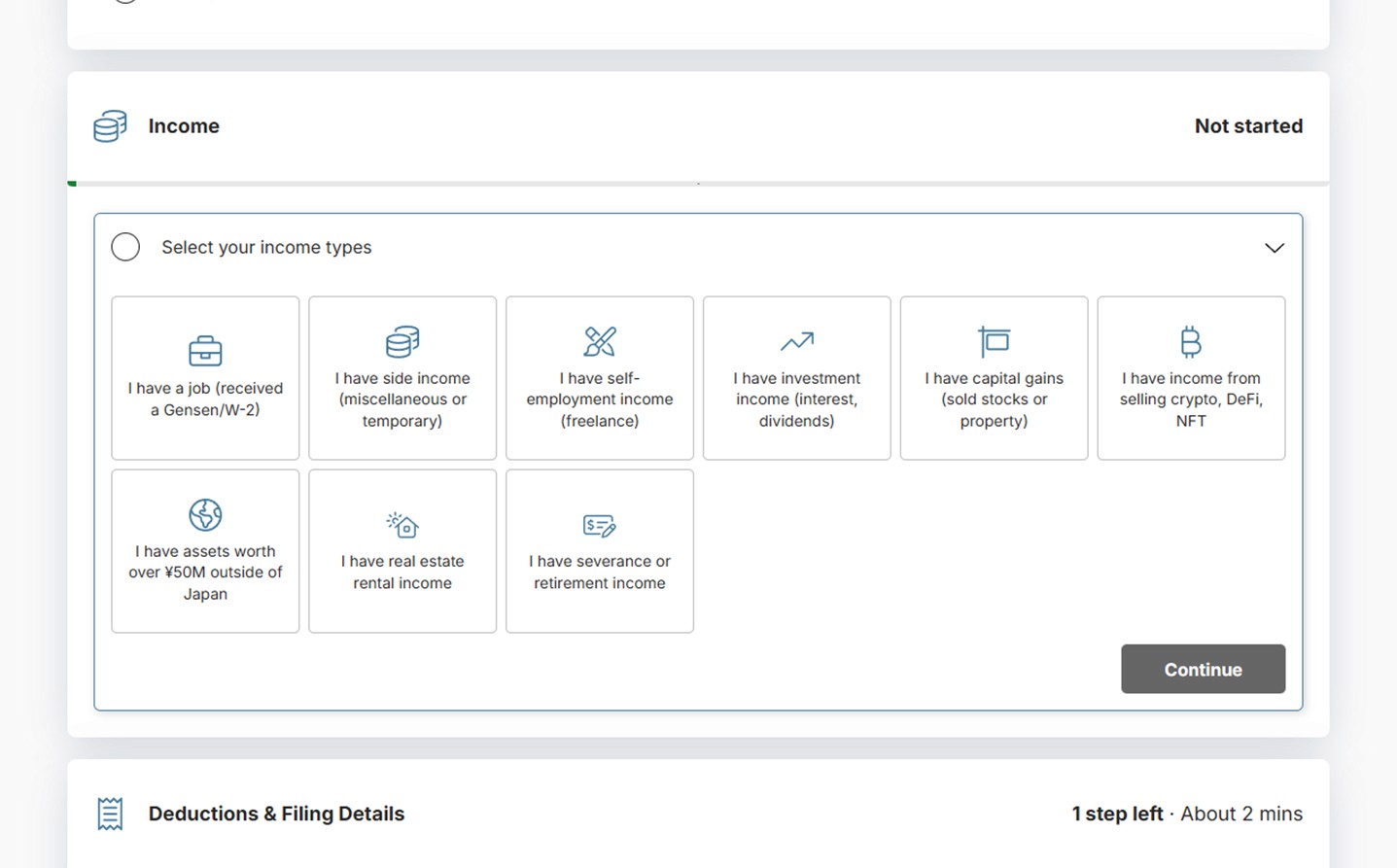Click the pencil-ruler self-employment icon
The height and width of the screenshot is (868, 1397).
point(600,341)
